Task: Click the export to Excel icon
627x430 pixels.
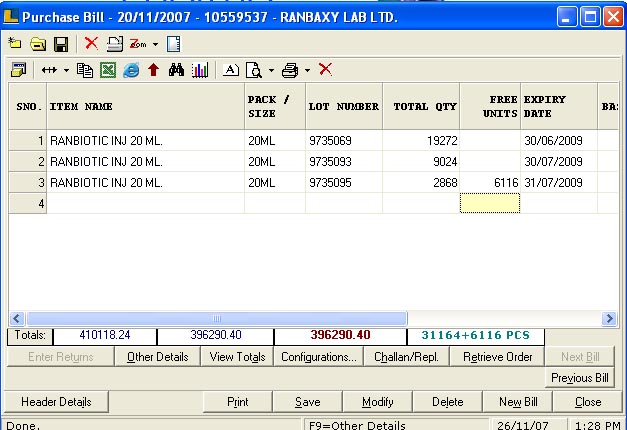Action: point(108,70)
